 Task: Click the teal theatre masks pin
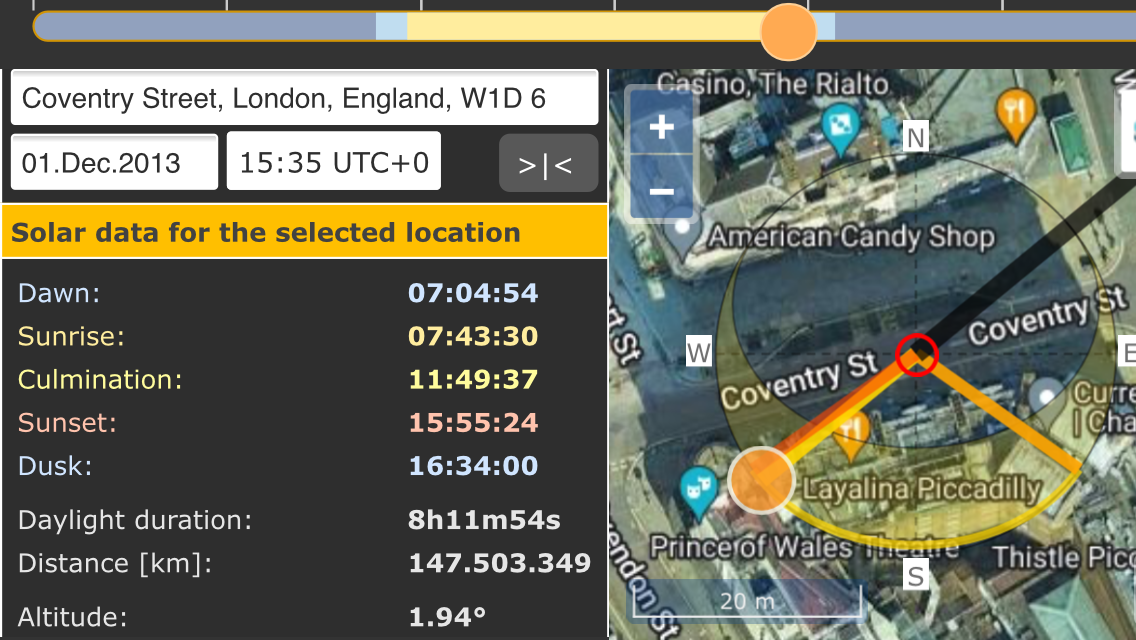(x=698, y=492)
